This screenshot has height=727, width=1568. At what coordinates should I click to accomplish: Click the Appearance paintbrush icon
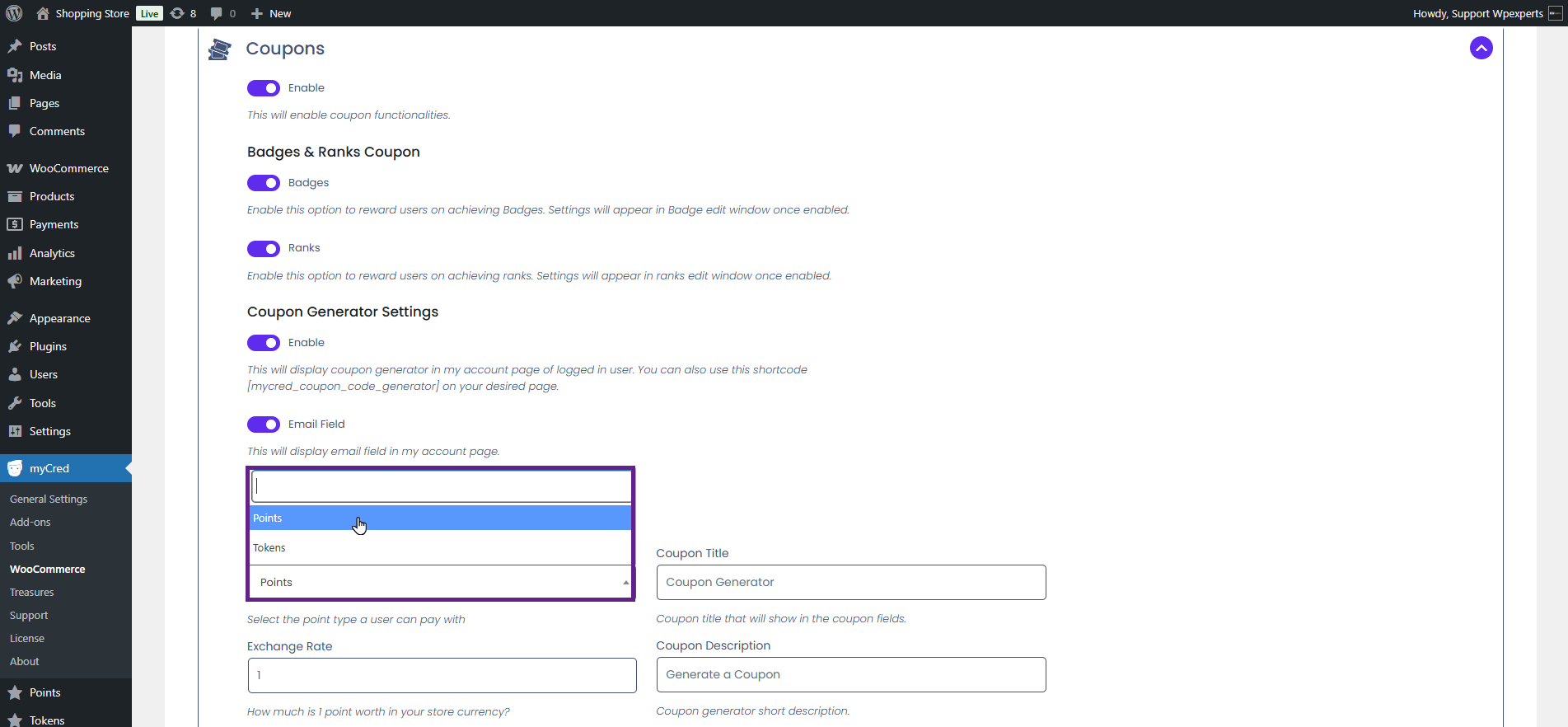pyautogui.click(x=15, y=318)
